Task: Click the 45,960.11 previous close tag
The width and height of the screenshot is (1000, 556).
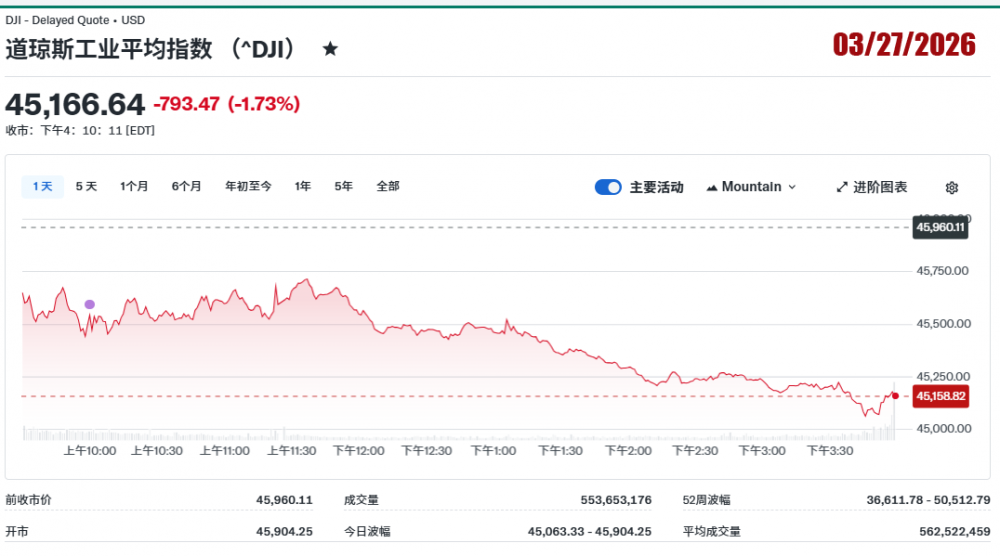Action: [940, 227]
